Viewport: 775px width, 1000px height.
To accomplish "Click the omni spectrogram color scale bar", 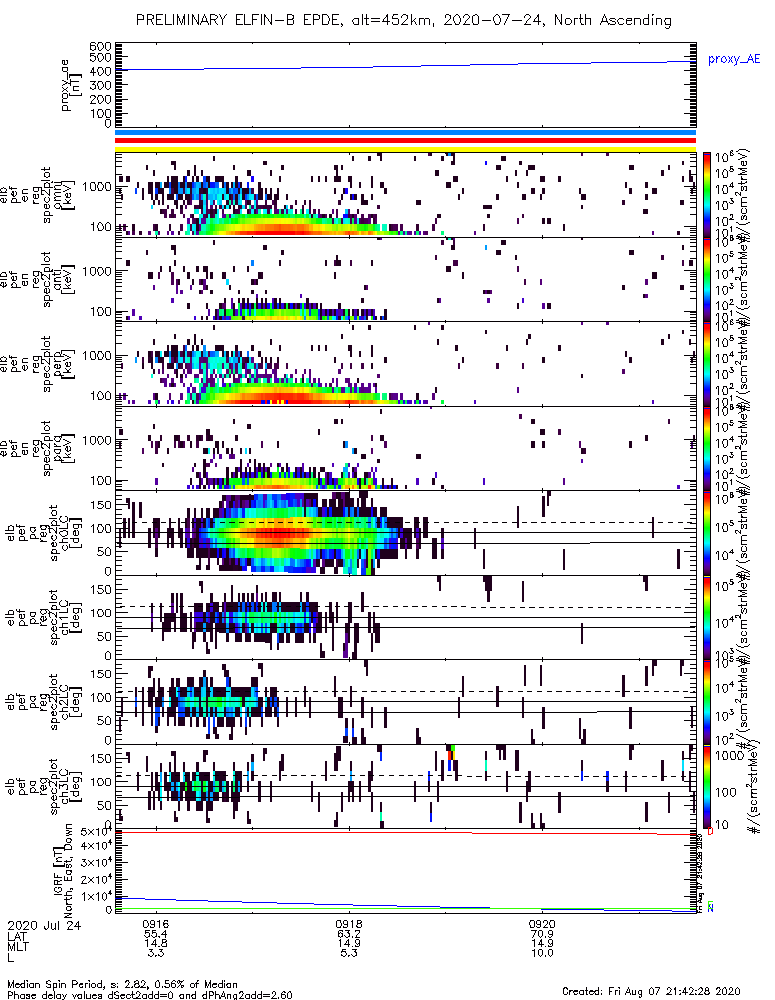I will click(707, 195).
